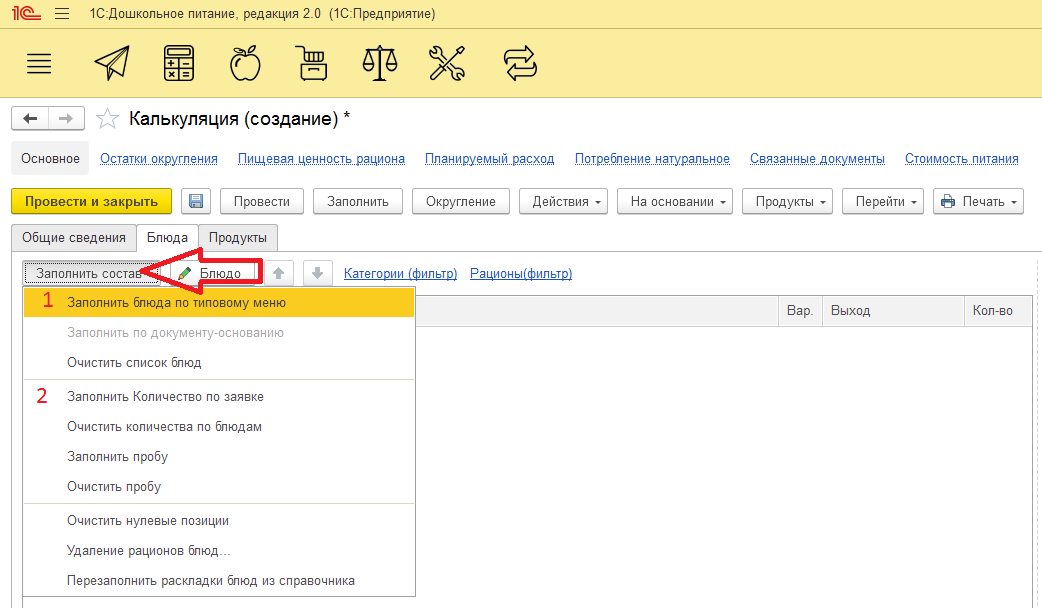Choose Заполнить Количество по заявке
The width and height of the screenshot is (1042, 608).
coord(165,397)
